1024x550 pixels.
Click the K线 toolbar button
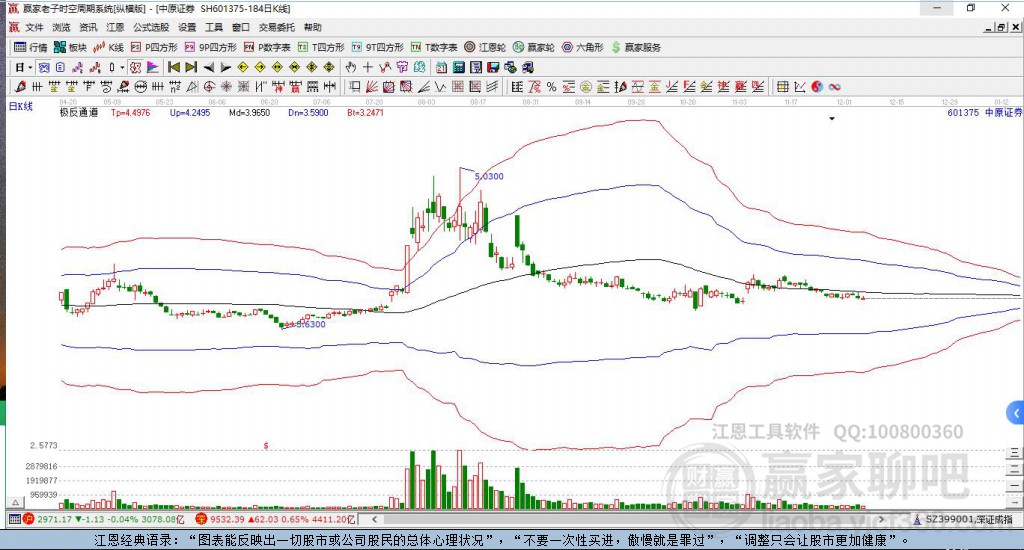pyautogui.click(x=108, y=47)
